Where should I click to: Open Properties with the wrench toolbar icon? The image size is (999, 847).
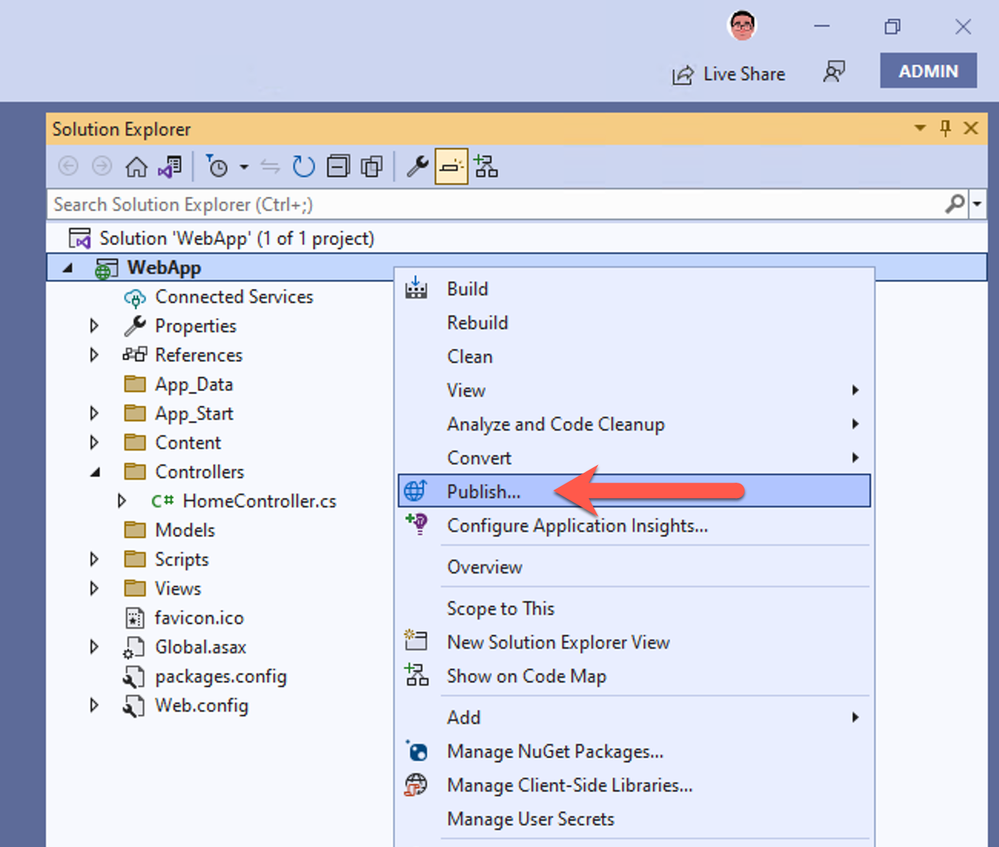tap(417, 167)
